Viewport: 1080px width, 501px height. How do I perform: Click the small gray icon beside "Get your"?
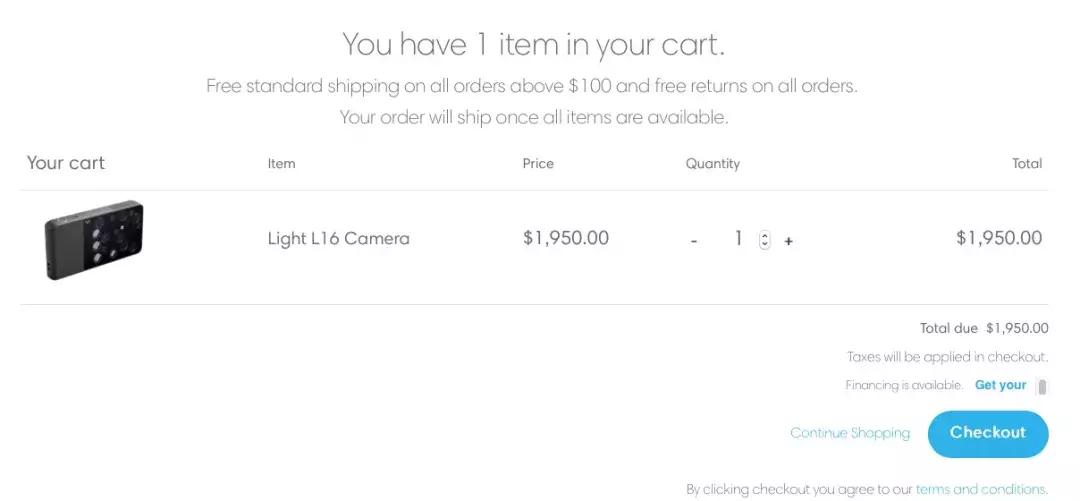pos(1041,387)
